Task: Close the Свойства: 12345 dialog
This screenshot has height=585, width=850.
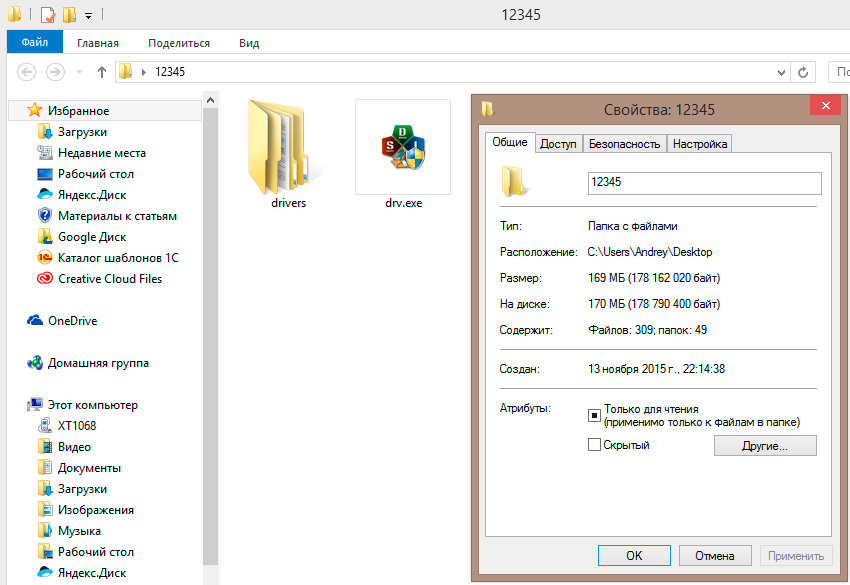Action: pos(826,105)
